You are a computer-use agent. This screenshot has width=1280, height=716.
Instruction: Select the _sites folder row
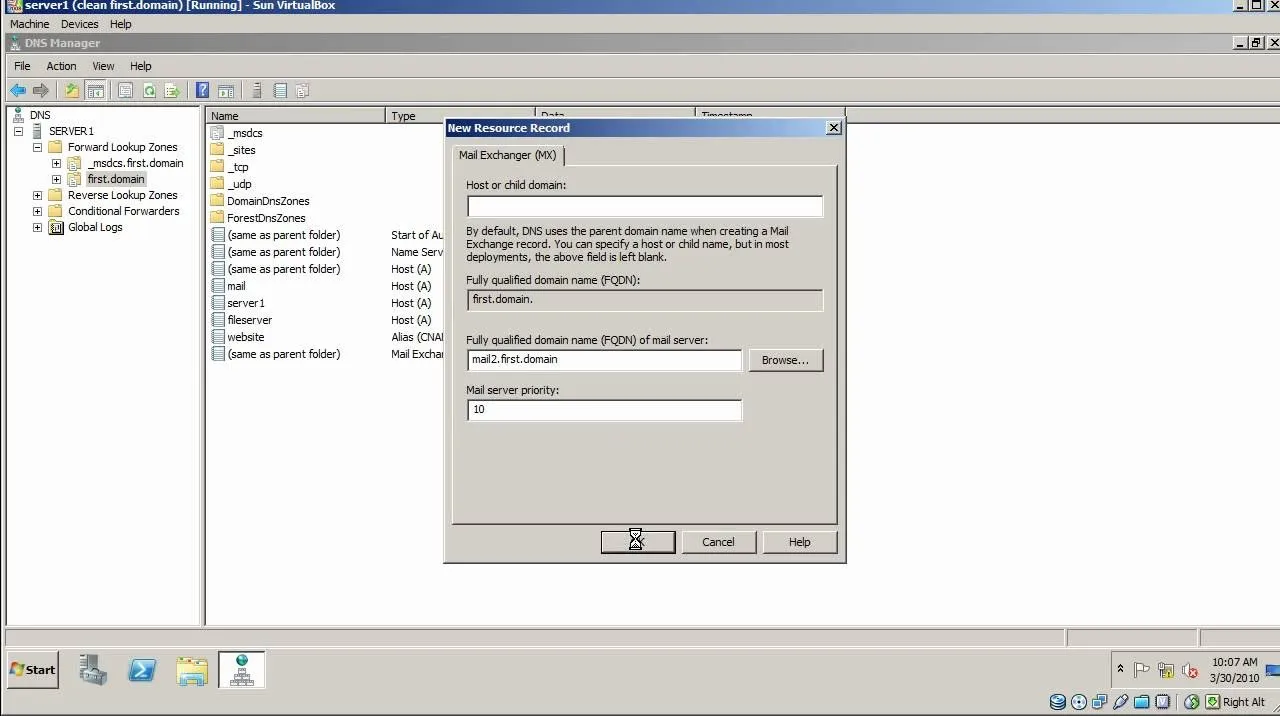[241, 150]
